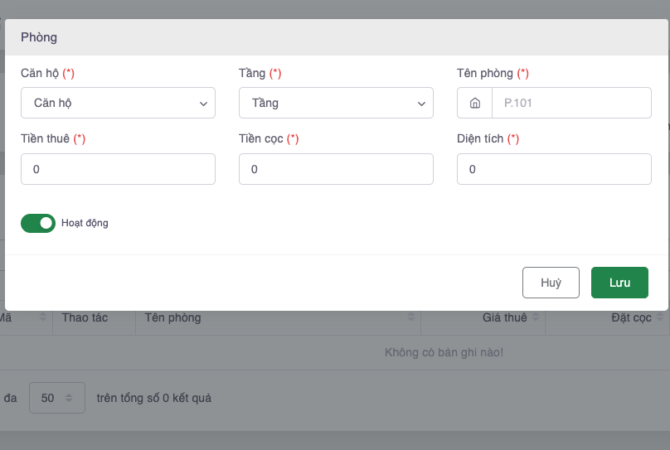Open the page size 50 selector
This screenshot has width=670, height=450.
[55, 398]
